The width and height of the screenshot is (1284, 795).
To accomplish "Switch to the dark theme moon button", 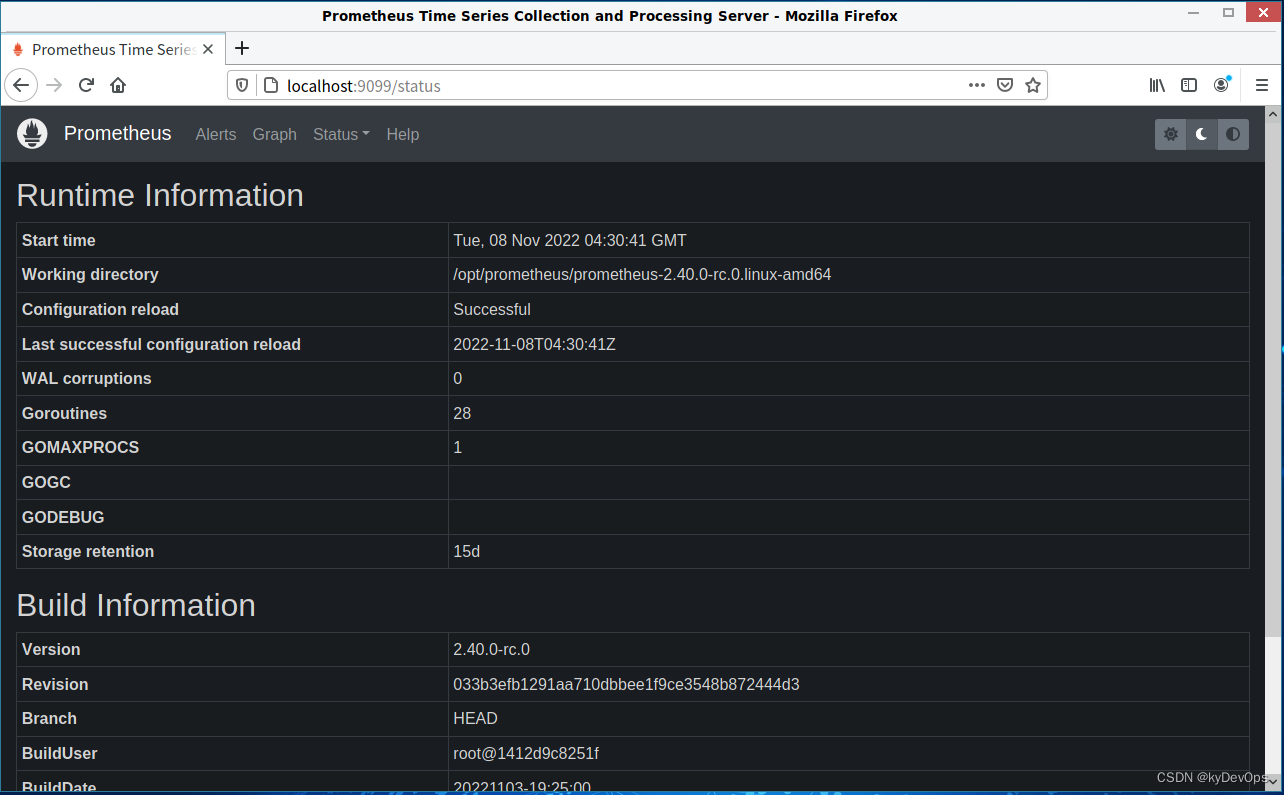I will [x=1202, y=134].
